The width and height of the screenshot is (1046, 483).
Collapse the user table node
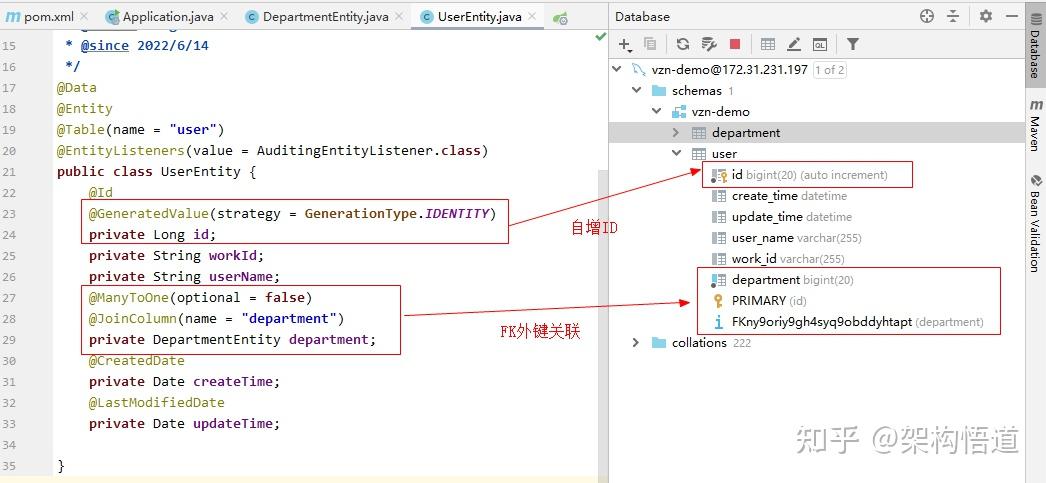pos(676,153)
